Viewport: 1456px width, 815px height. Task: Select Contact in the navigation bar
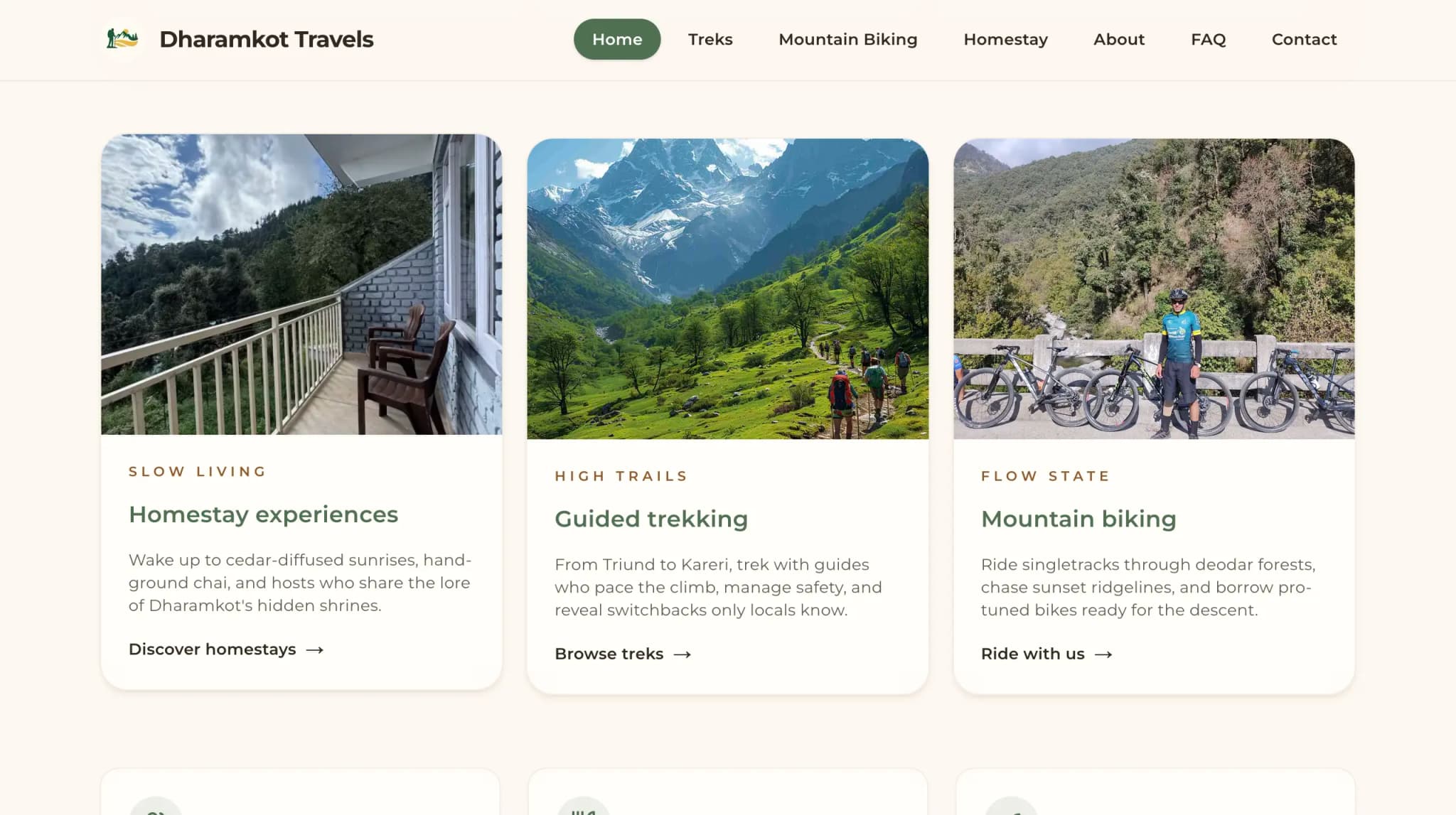[1303, 39]
